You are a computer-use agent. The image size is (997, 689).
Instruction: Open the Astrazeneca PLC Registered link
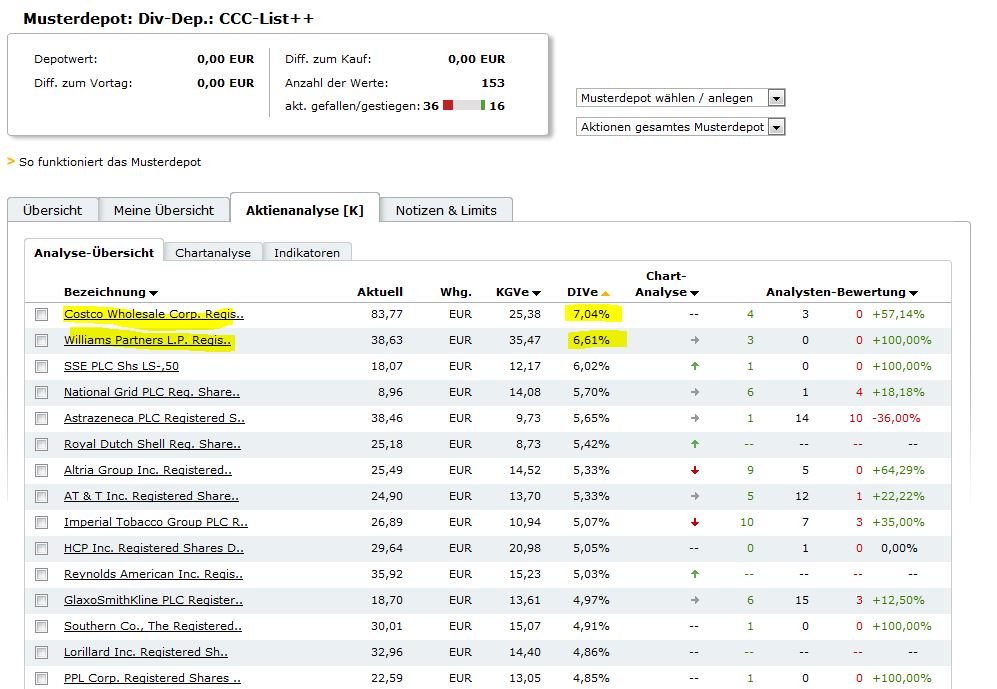(x=155, y=418)
